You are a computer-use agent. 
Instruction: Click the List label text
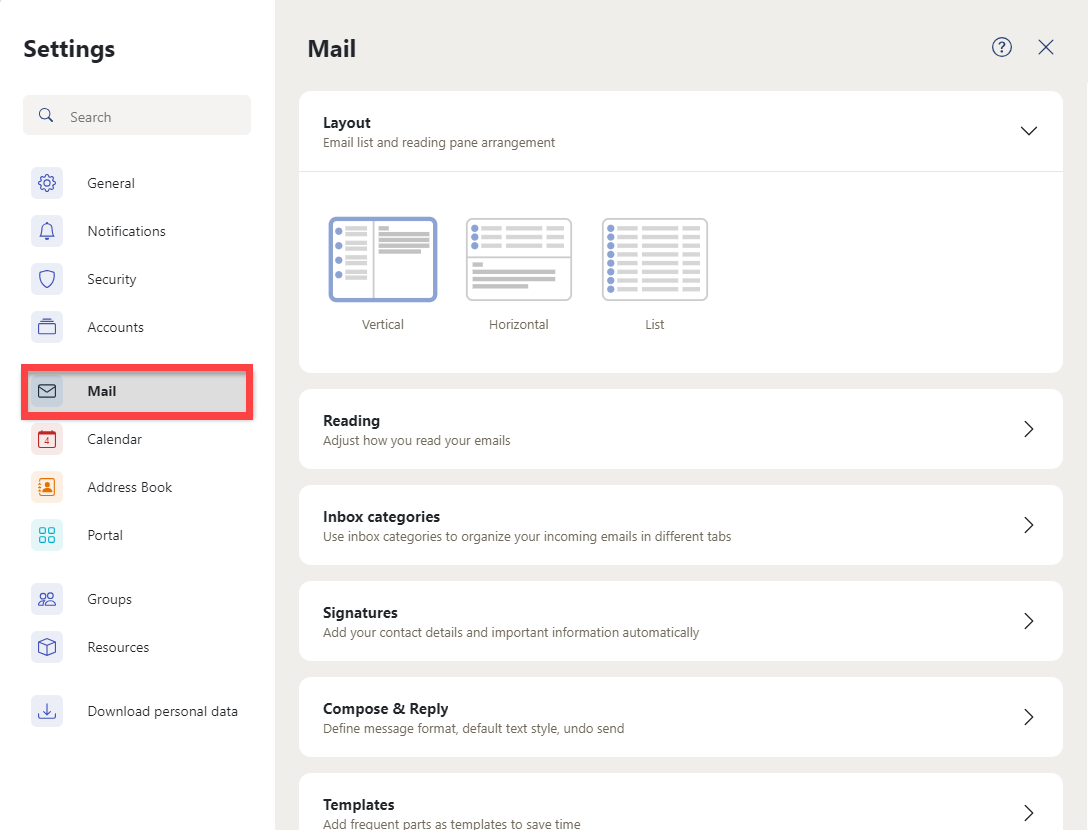click(x=654, y=324)
